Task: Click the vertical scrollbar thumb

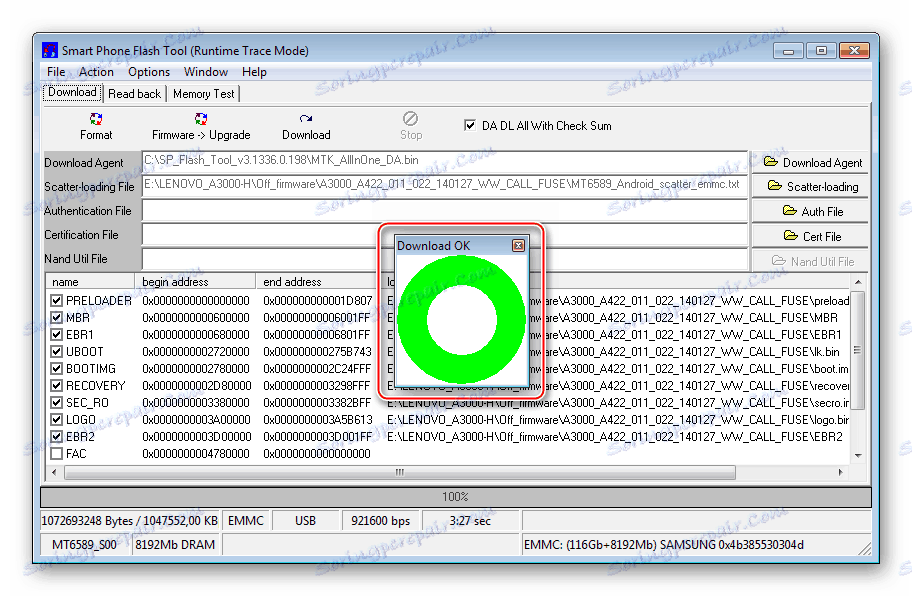Action: [858, 350]
